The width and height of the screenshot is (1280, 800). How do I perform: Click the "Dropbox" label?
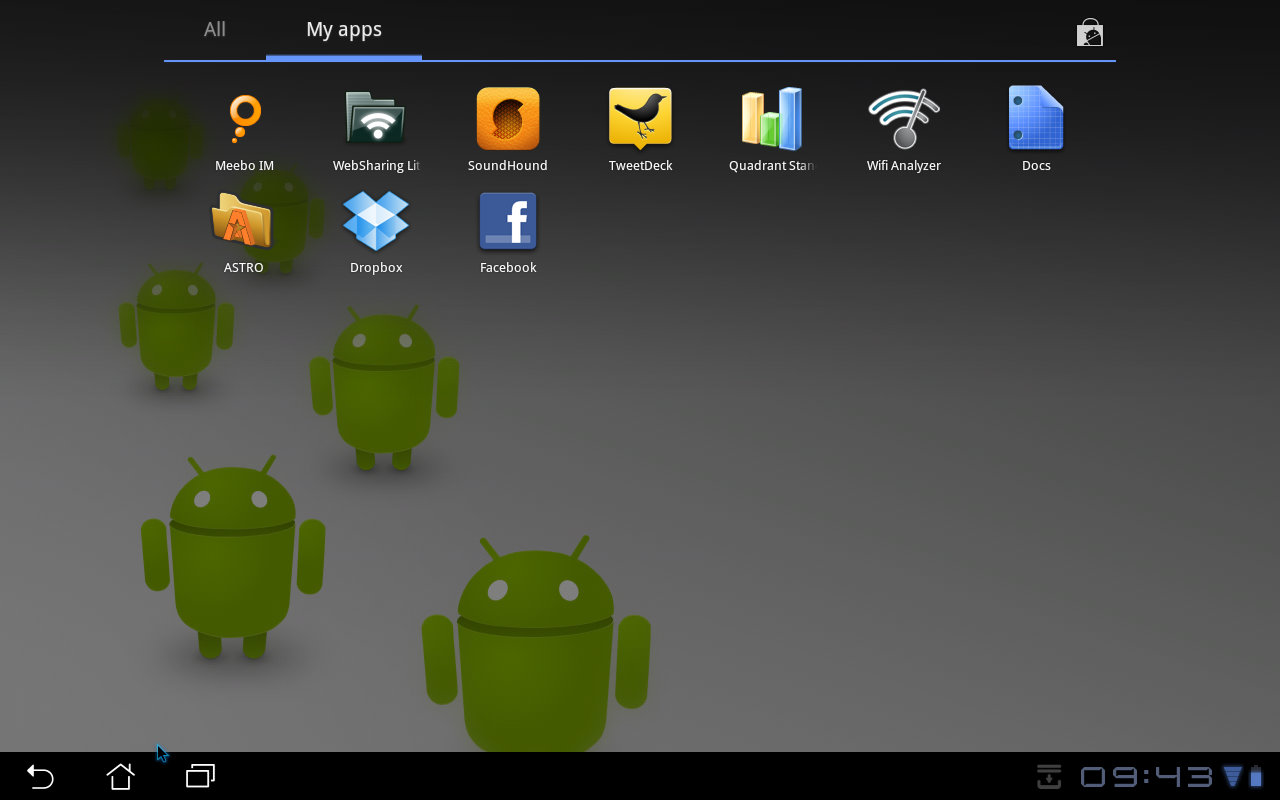click(376, 268)
